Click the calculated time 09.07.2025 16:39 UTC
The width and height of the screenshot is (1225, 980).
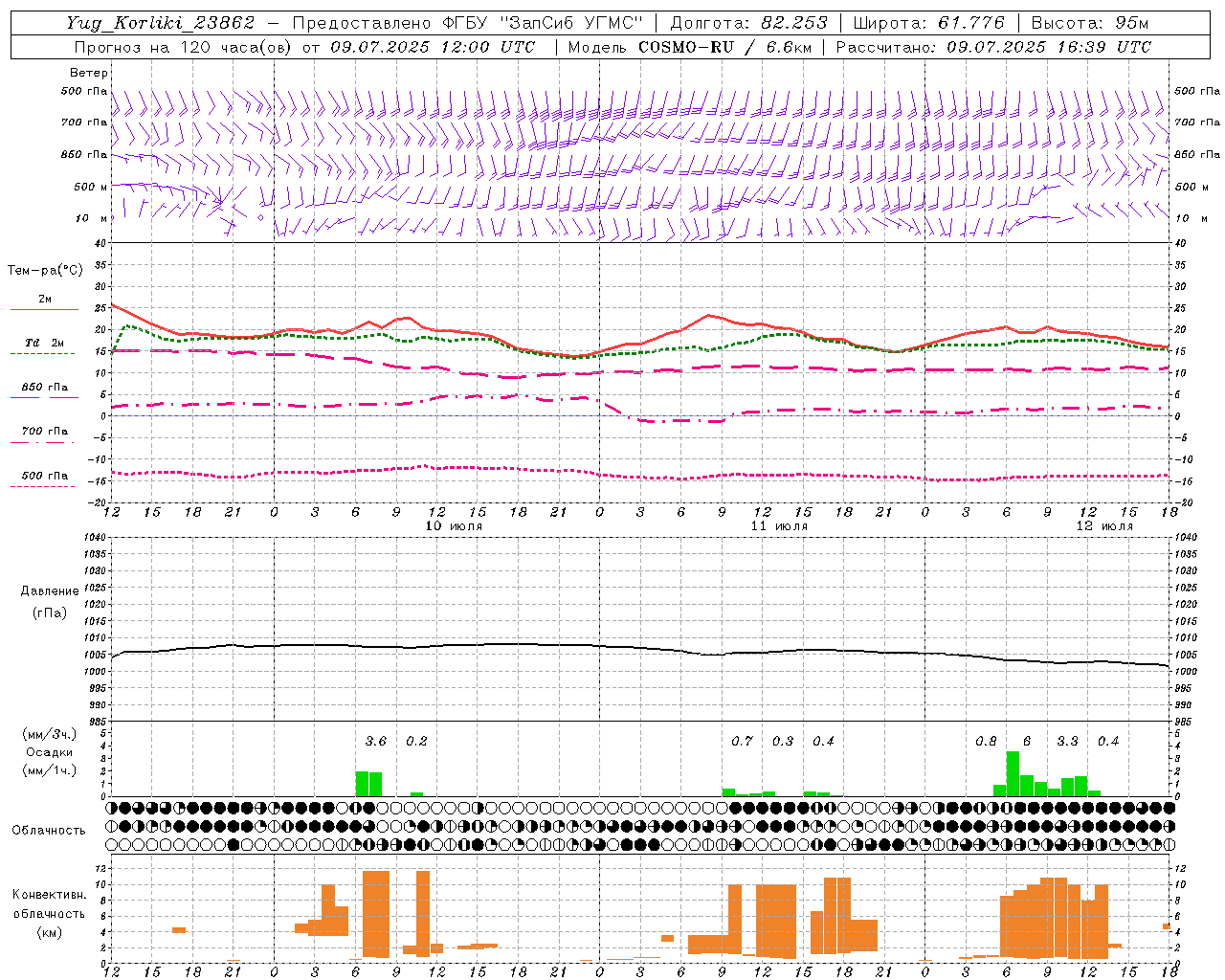point(1049,46)
